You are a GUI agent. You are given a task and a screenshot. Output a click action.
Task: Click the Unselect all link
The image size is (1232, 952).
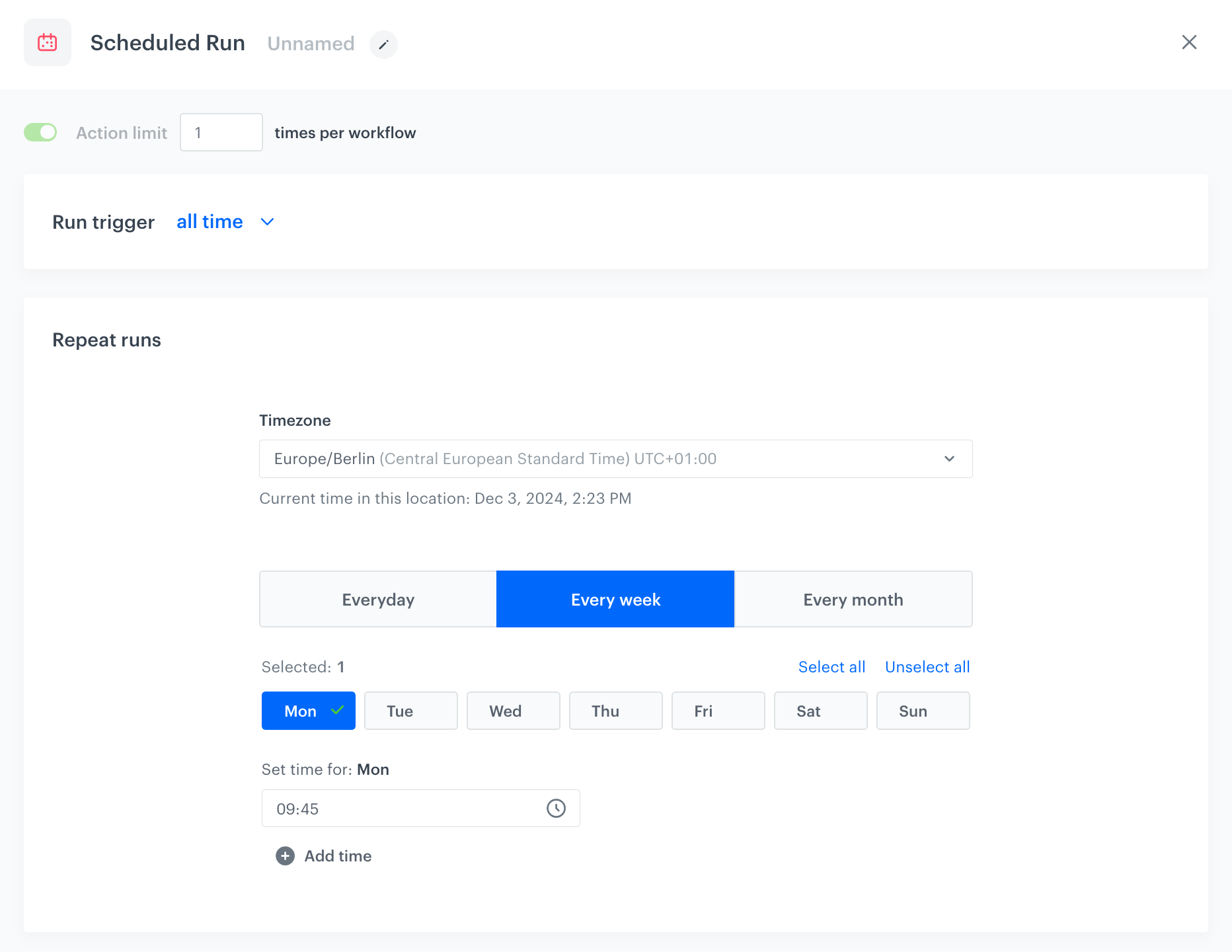[927, 667]
